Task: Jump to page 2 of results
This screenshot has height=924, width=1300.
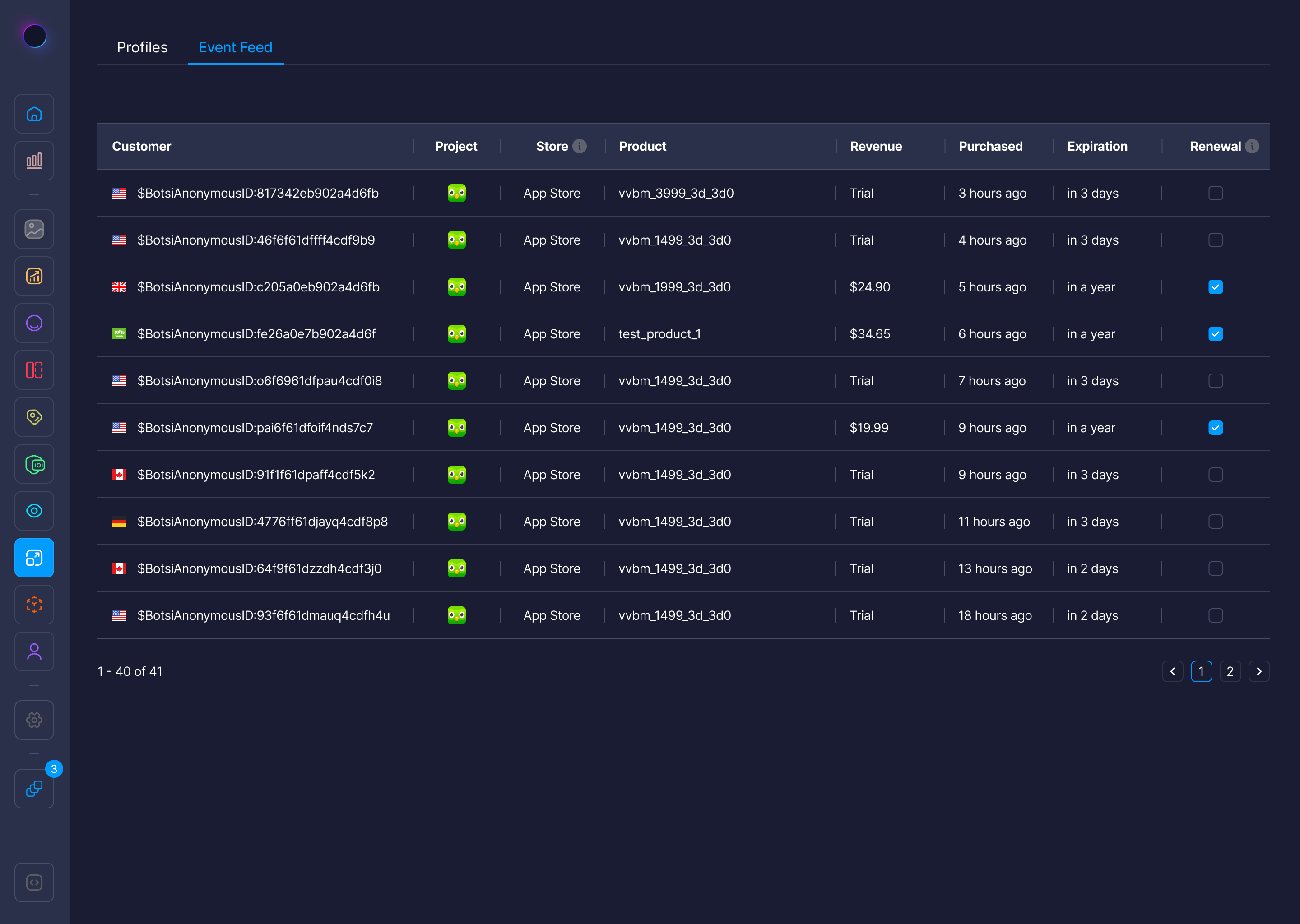Action: point(1230,671)
